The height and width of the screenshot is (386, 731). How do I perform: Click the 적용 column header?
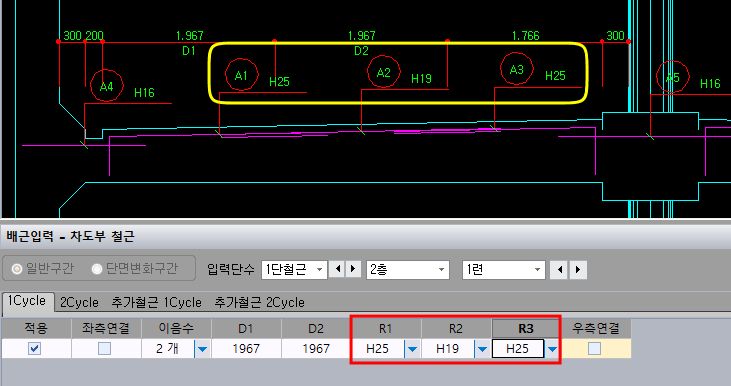[36, 329]
